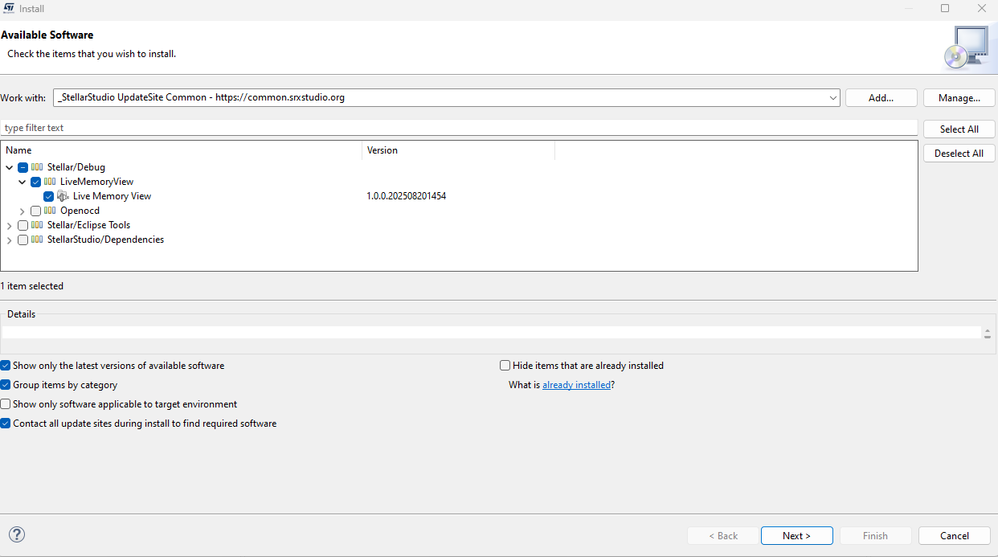
Task: Click the Details scrollbar arrows
Action: pos(987,332)
